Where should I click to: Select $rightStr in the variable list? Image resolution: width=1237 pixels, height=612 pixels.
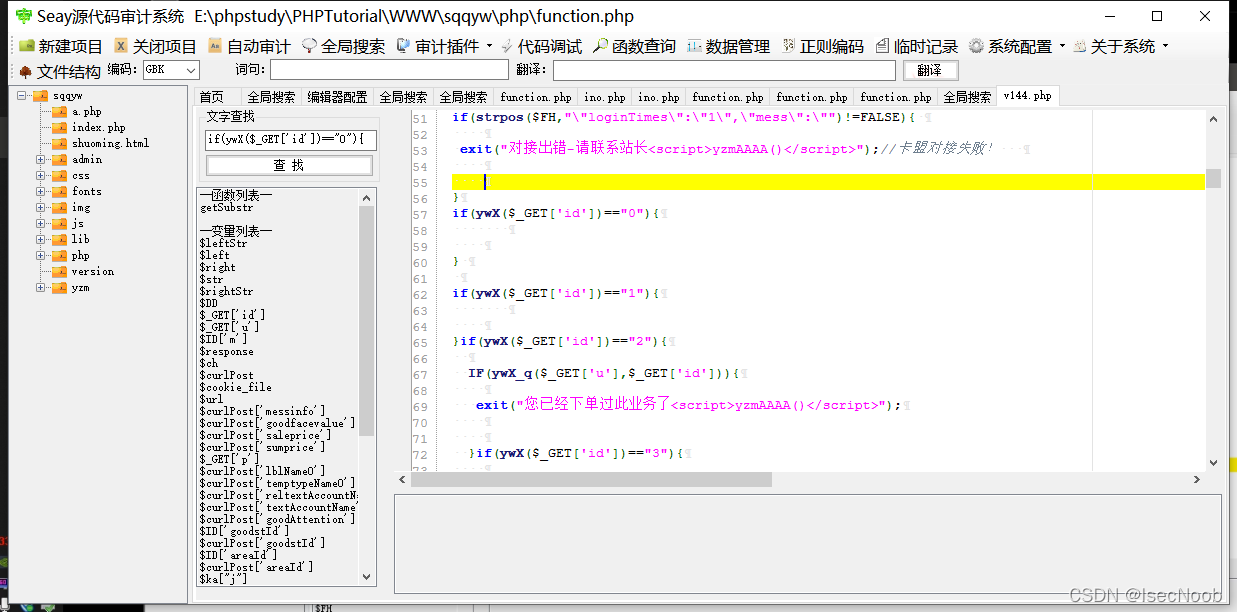pos(226,292)
